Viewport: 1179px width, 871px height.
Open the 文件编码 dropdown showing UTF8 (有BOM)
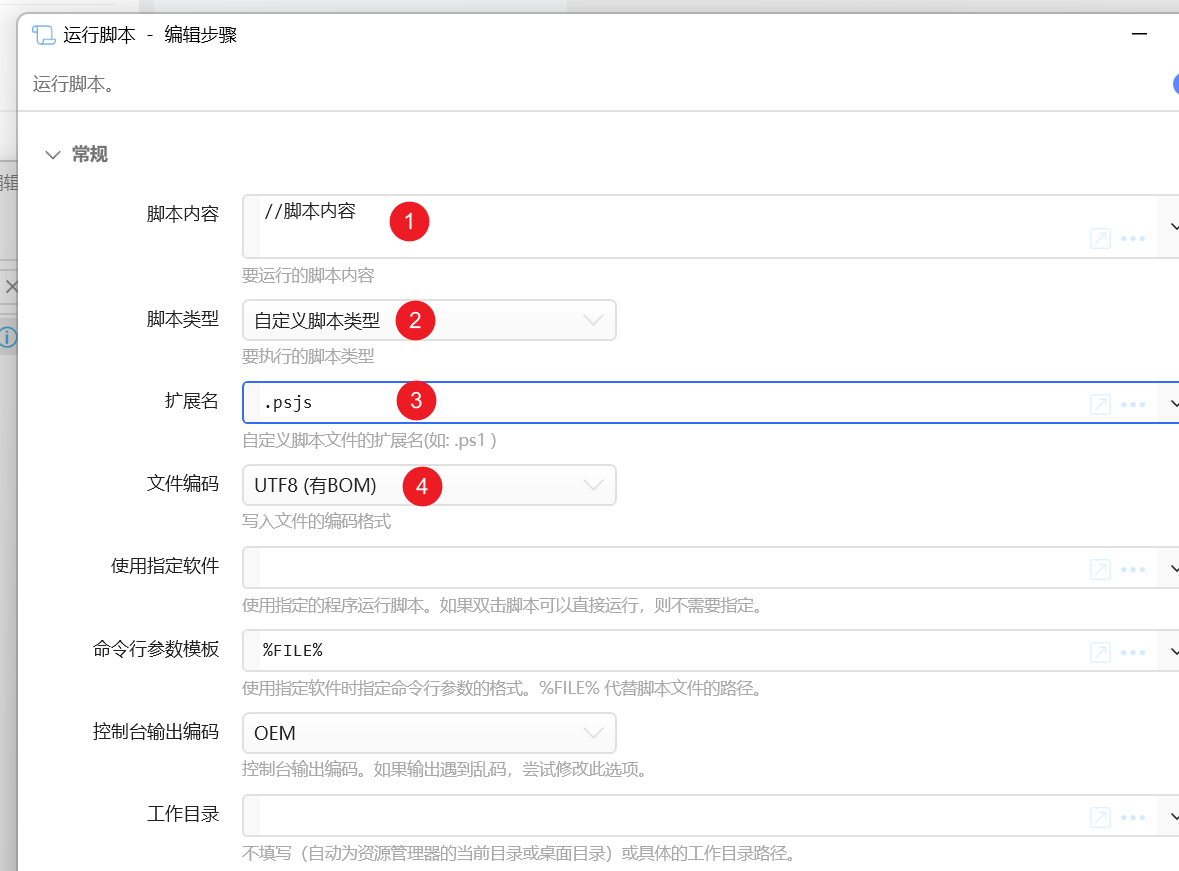click(429, 485)
